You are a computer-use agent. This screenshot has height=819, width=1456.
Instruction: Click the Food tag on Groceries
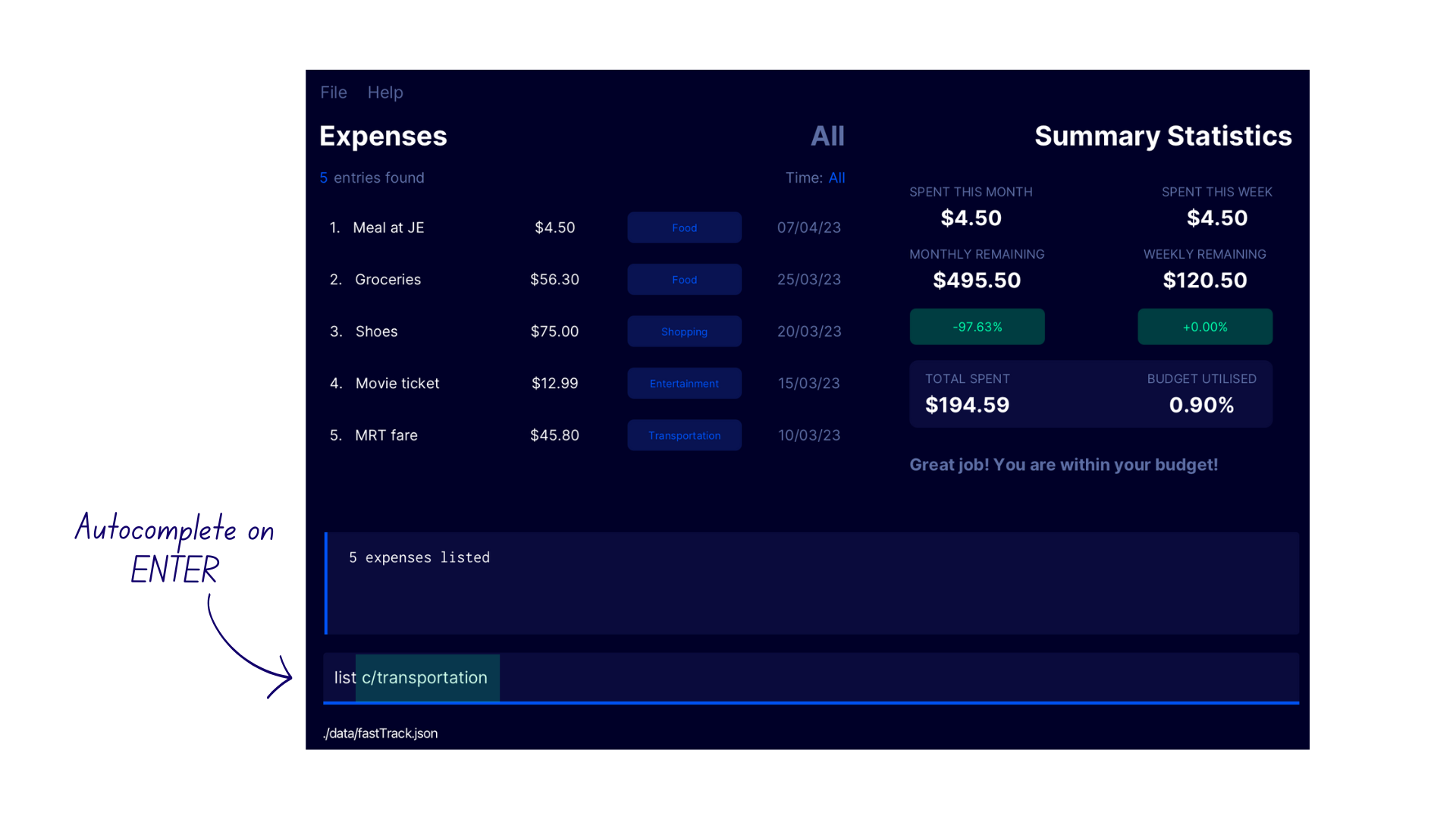(x=684, y=279)
